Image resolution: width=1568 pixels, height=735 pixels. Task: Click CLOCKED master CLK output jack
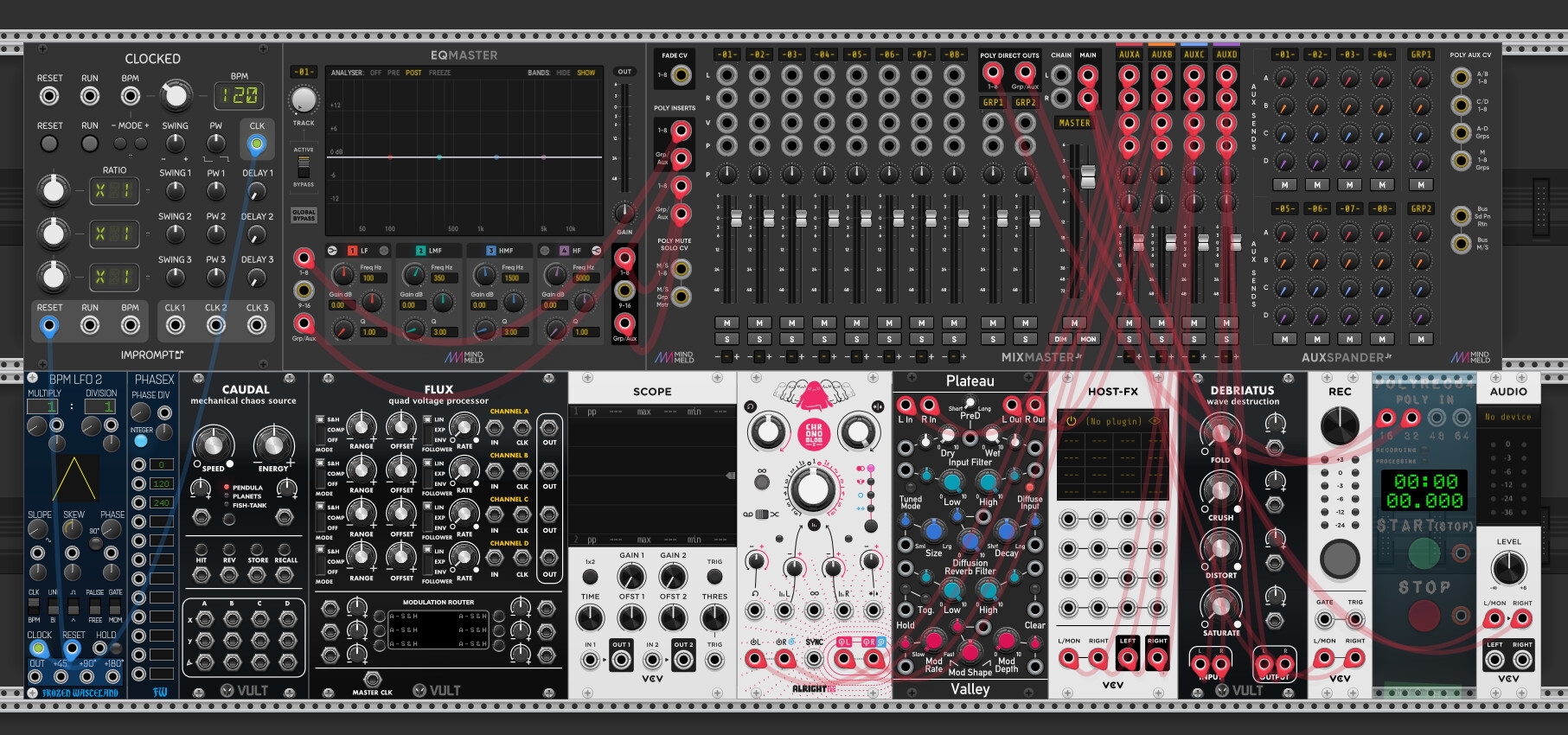pyautogui.click(x=257, y=144)
